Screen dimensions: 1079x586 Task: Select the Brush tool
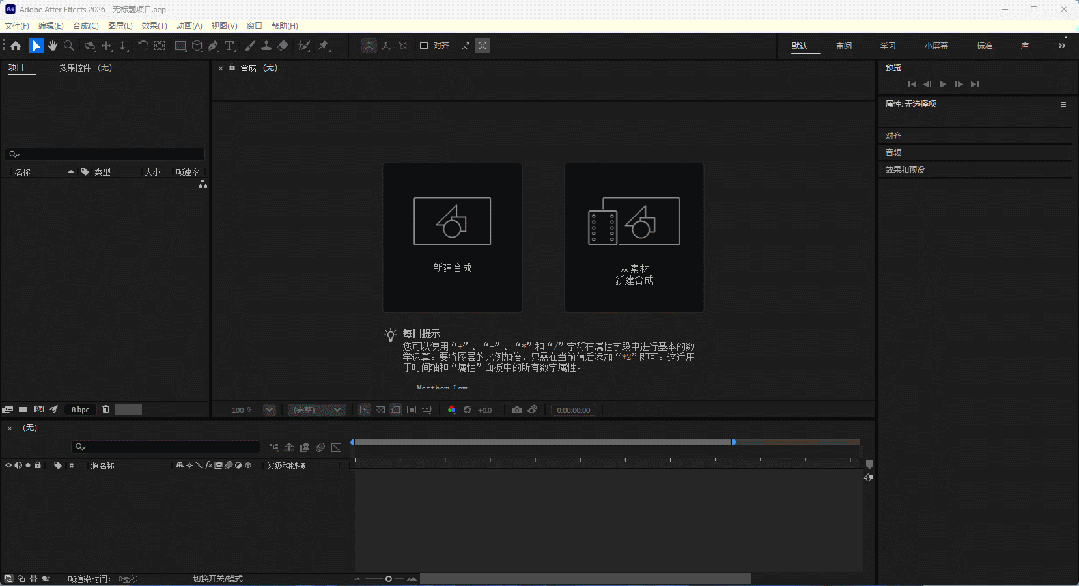click(x=250, y=46)
